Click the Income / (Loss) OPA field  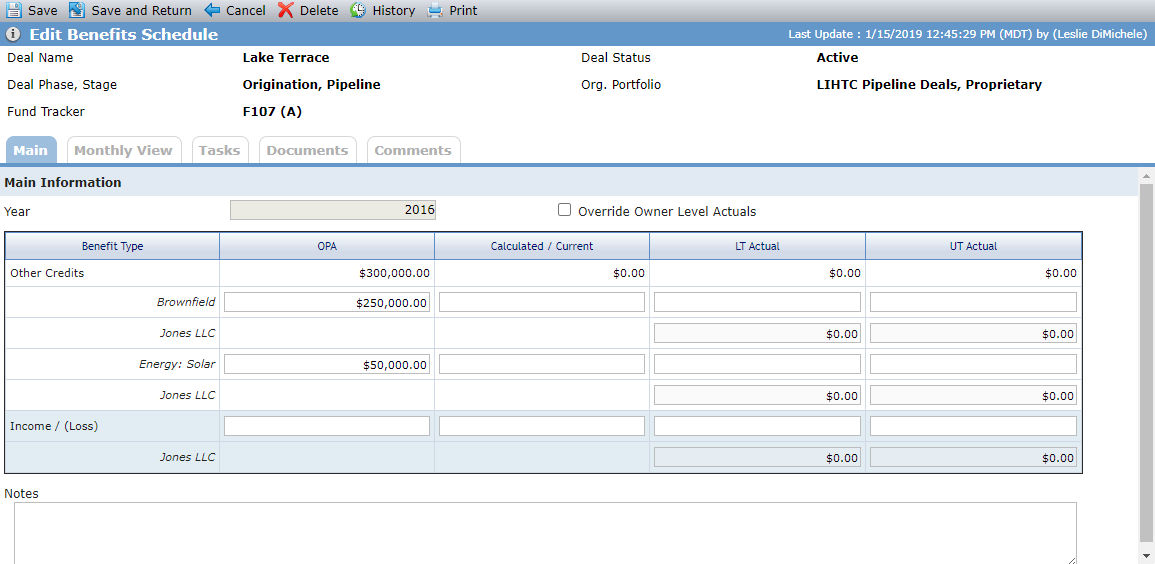click(x=327, y=426)
